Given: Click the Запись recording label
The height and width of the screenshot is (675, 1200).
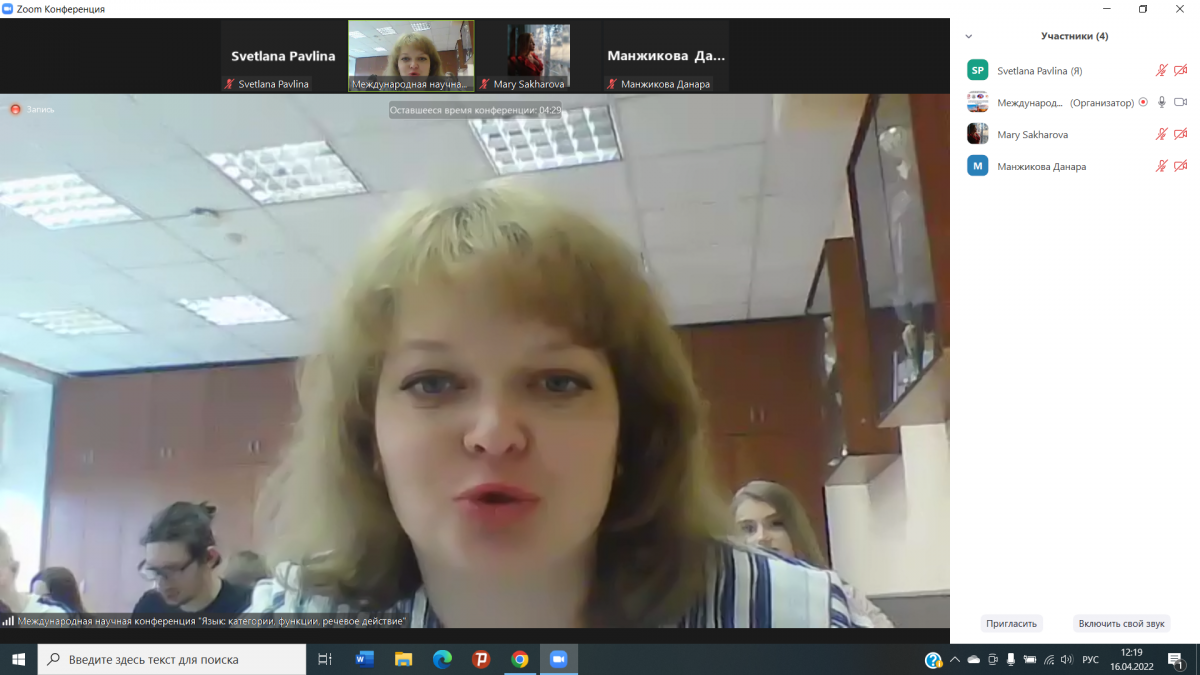Looking at the screenshot, I should tap(41, 109).
